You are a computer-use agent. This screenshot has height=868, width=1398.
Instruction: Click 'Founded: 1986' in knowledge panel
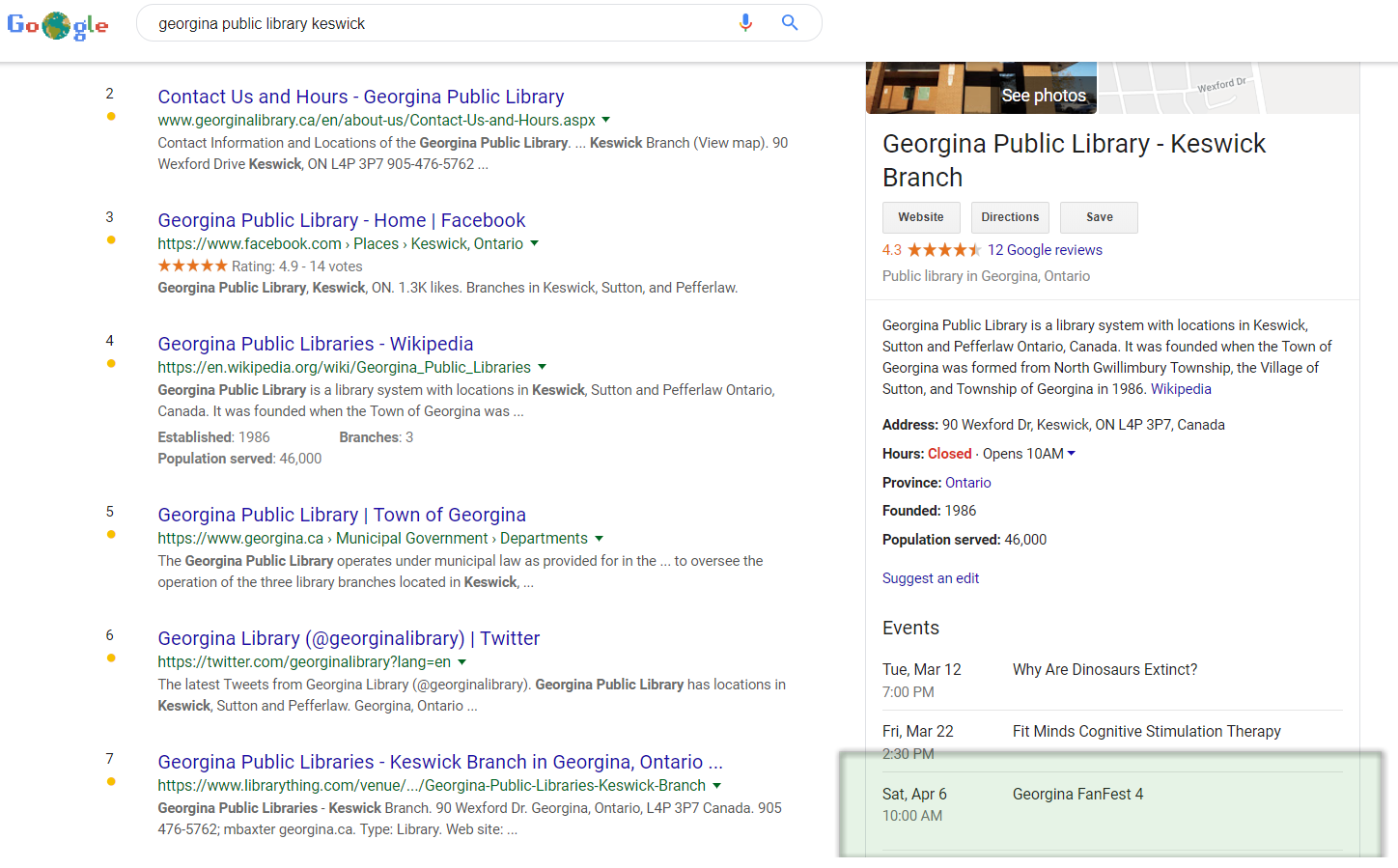point(929,511)
